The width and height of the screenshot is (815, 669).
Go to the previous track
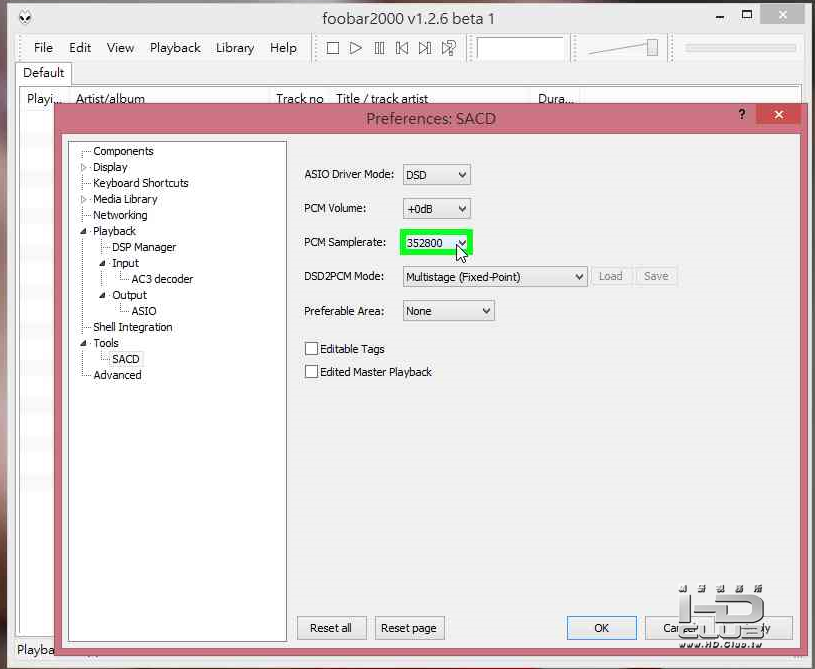point(402,48)
